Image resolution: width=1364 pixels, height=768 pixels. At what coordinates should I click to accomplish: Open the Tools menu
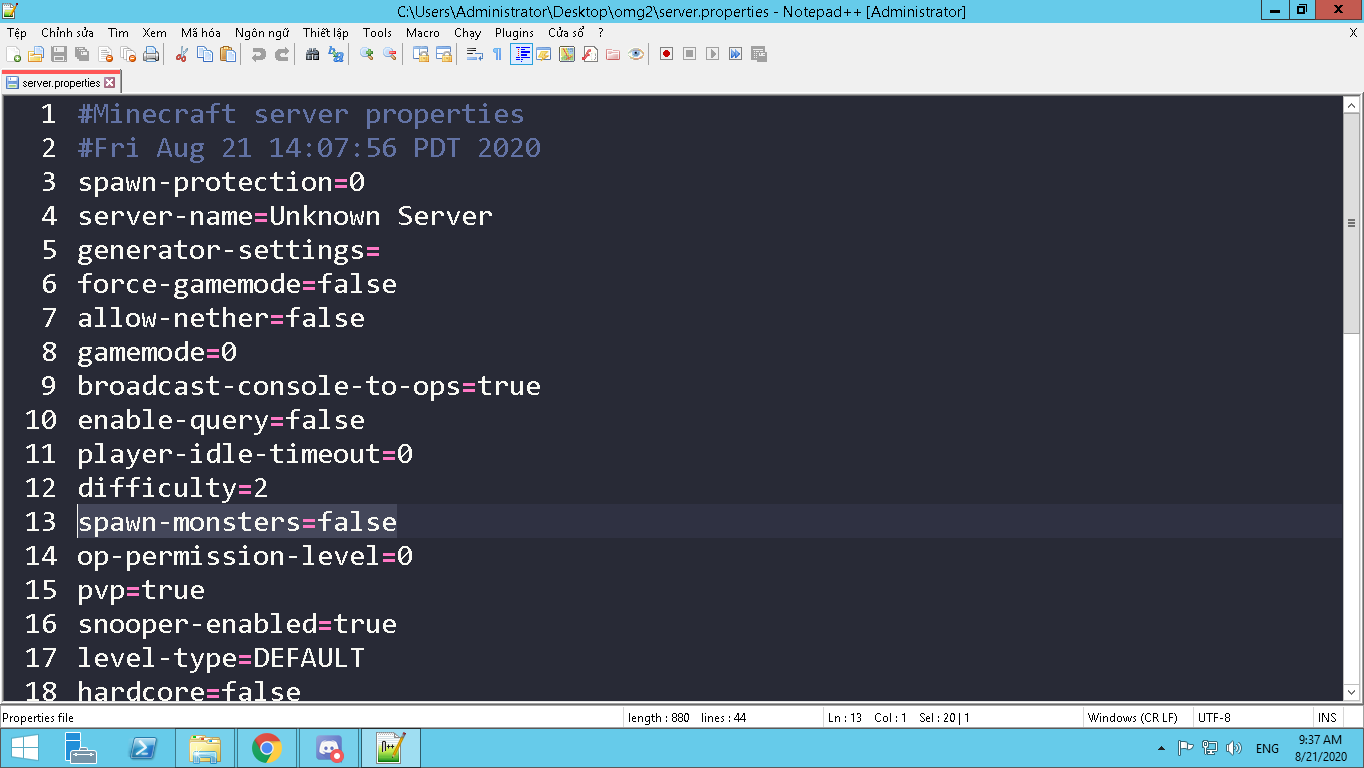[377, 33]
